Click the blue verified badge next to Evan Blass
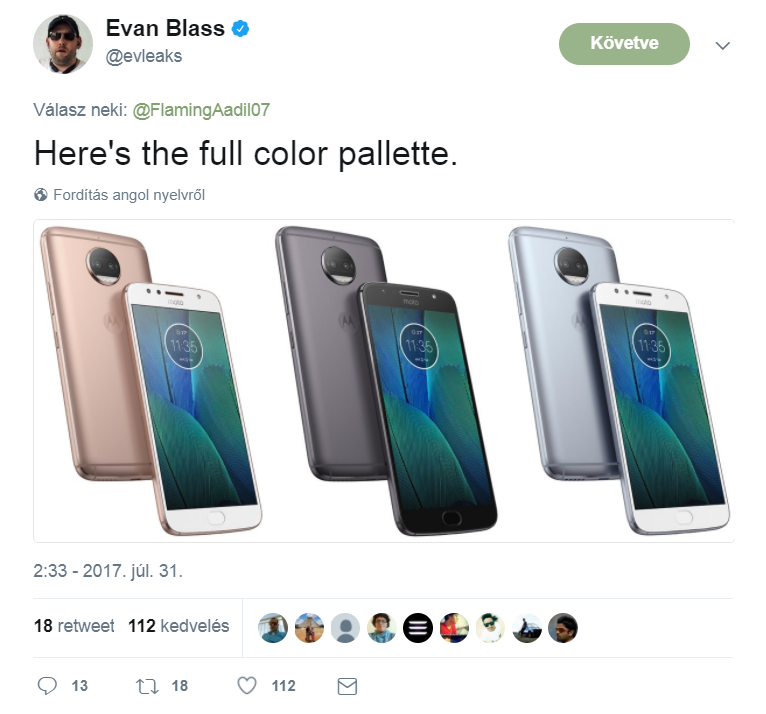 point(241,30)
